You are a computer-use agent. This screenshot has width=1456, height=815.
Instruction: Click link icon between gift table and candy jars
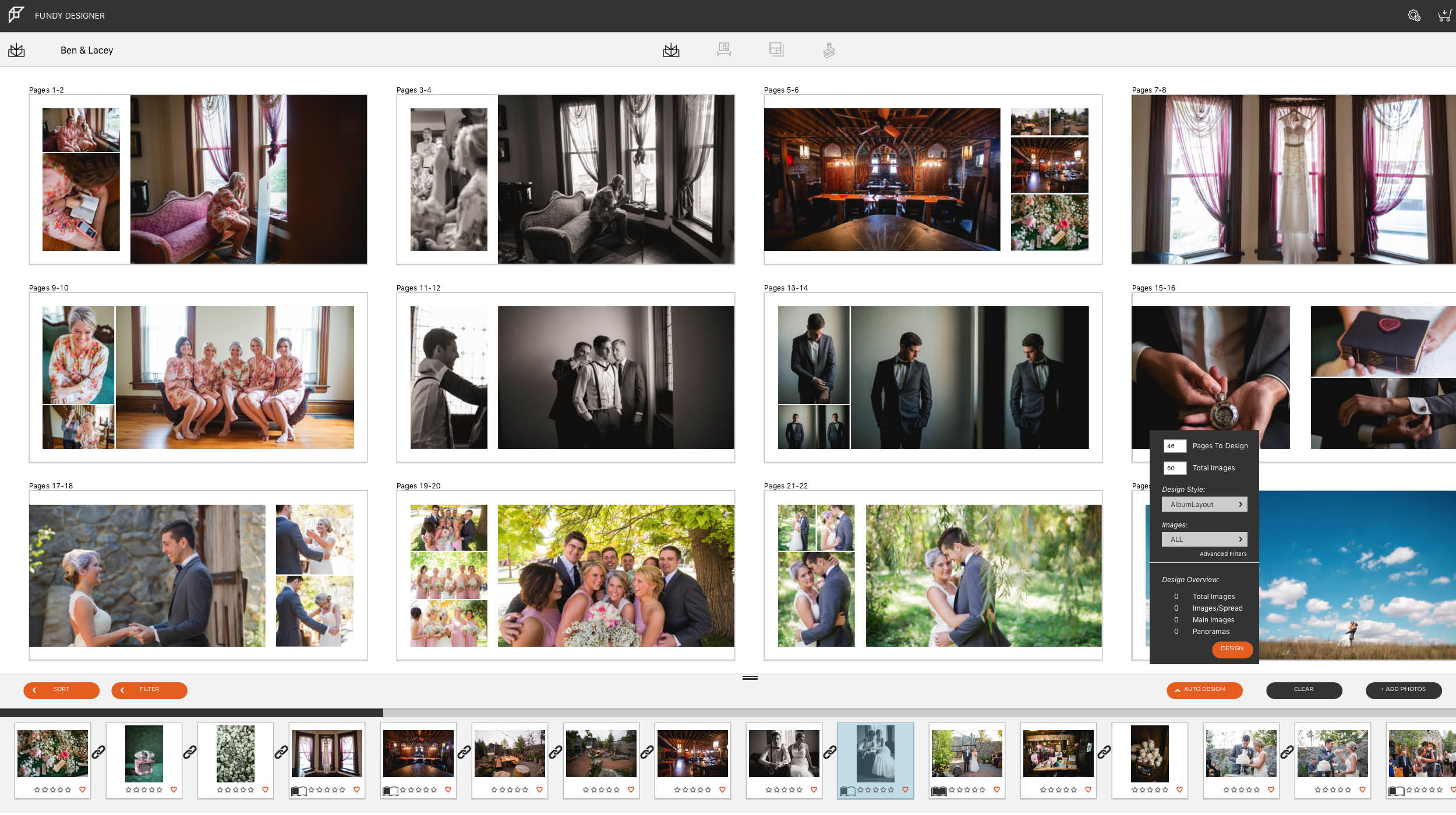[x=1104, y=752]
